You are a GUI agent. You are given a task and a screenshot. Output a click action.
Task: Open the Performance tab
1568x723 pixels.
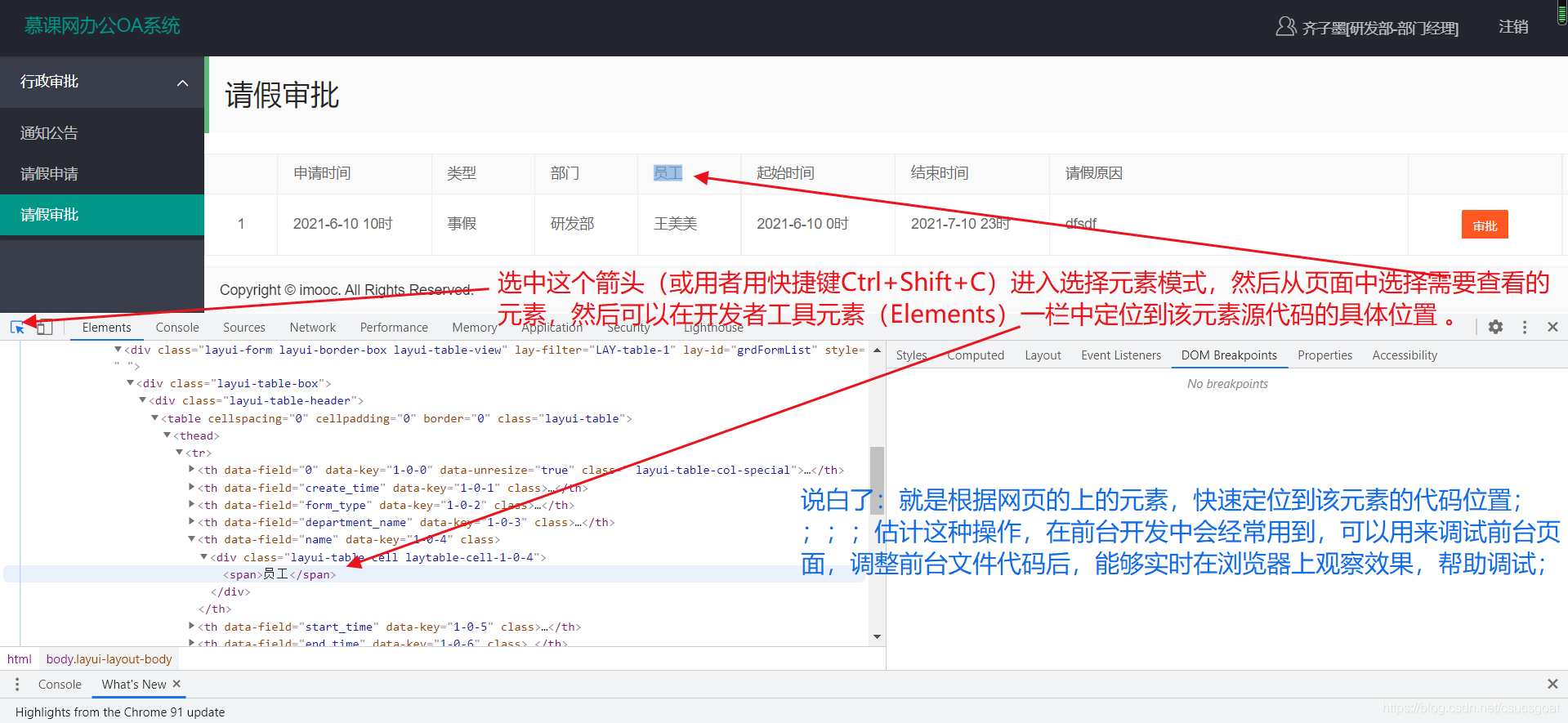click(394, 328)
